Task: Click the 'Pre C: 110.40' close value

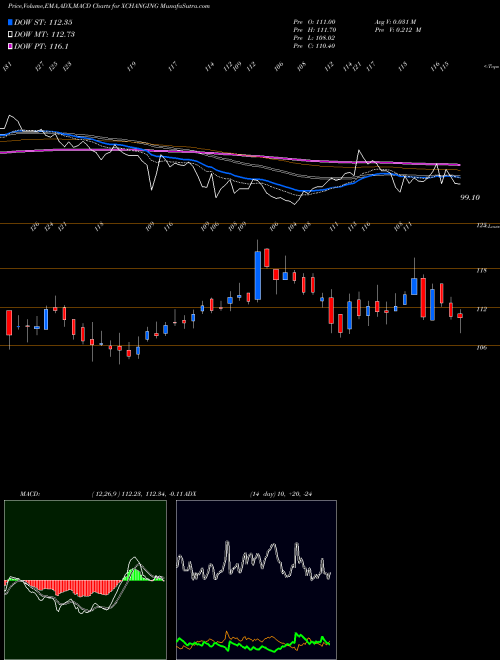Action: point(314,46)
